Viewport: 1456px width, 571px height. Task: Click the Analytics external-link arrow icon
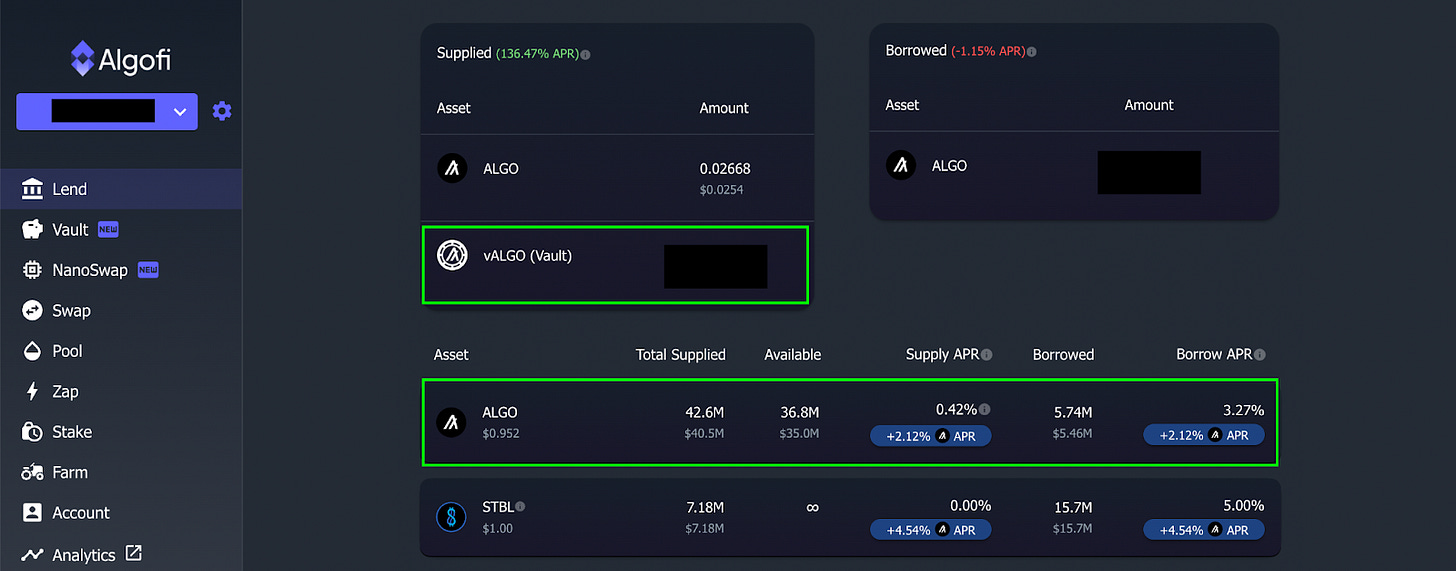click(133, 553)
